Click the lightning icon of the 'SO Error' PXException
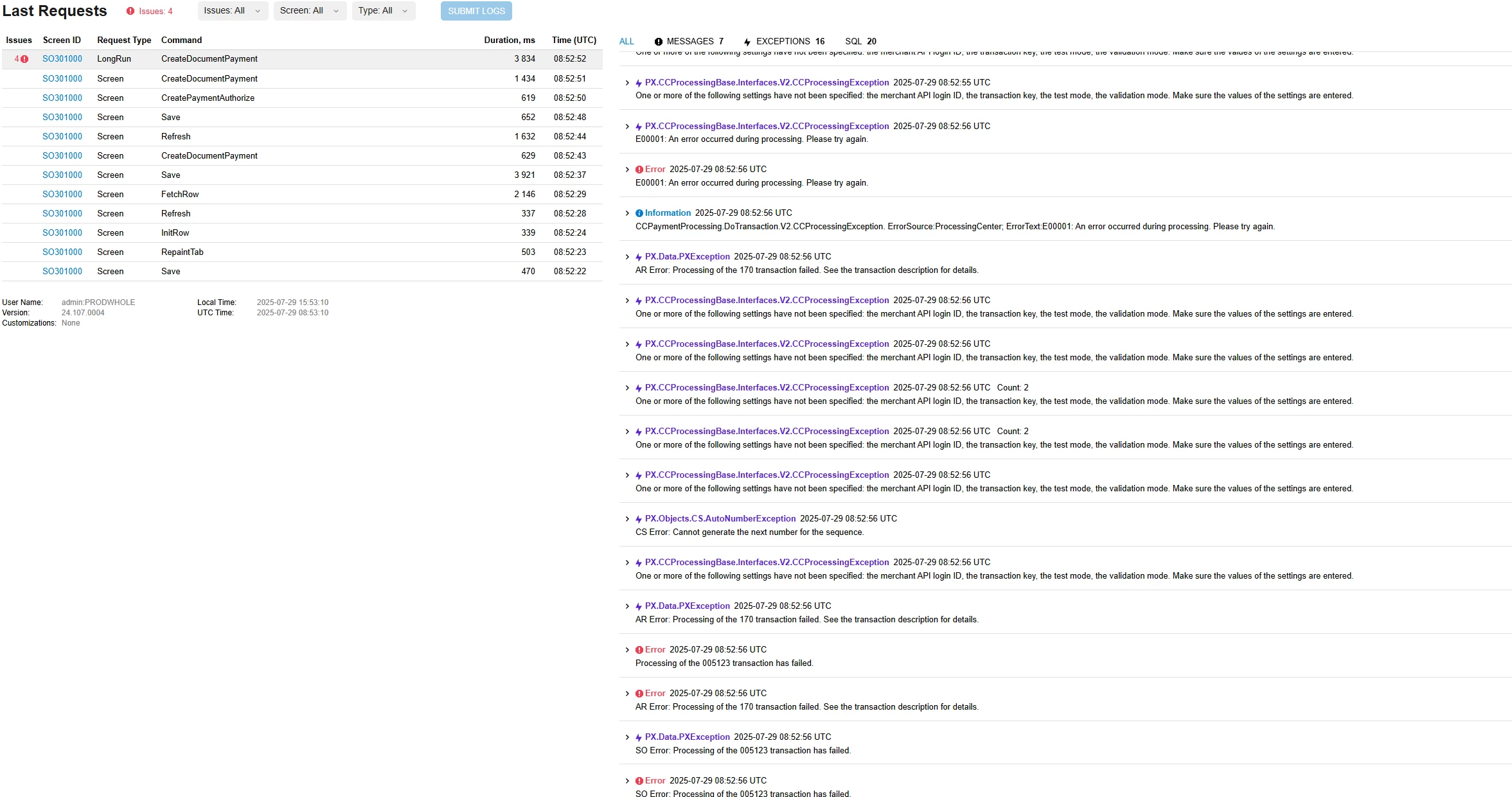The image size is (1512, 797). 639,737
